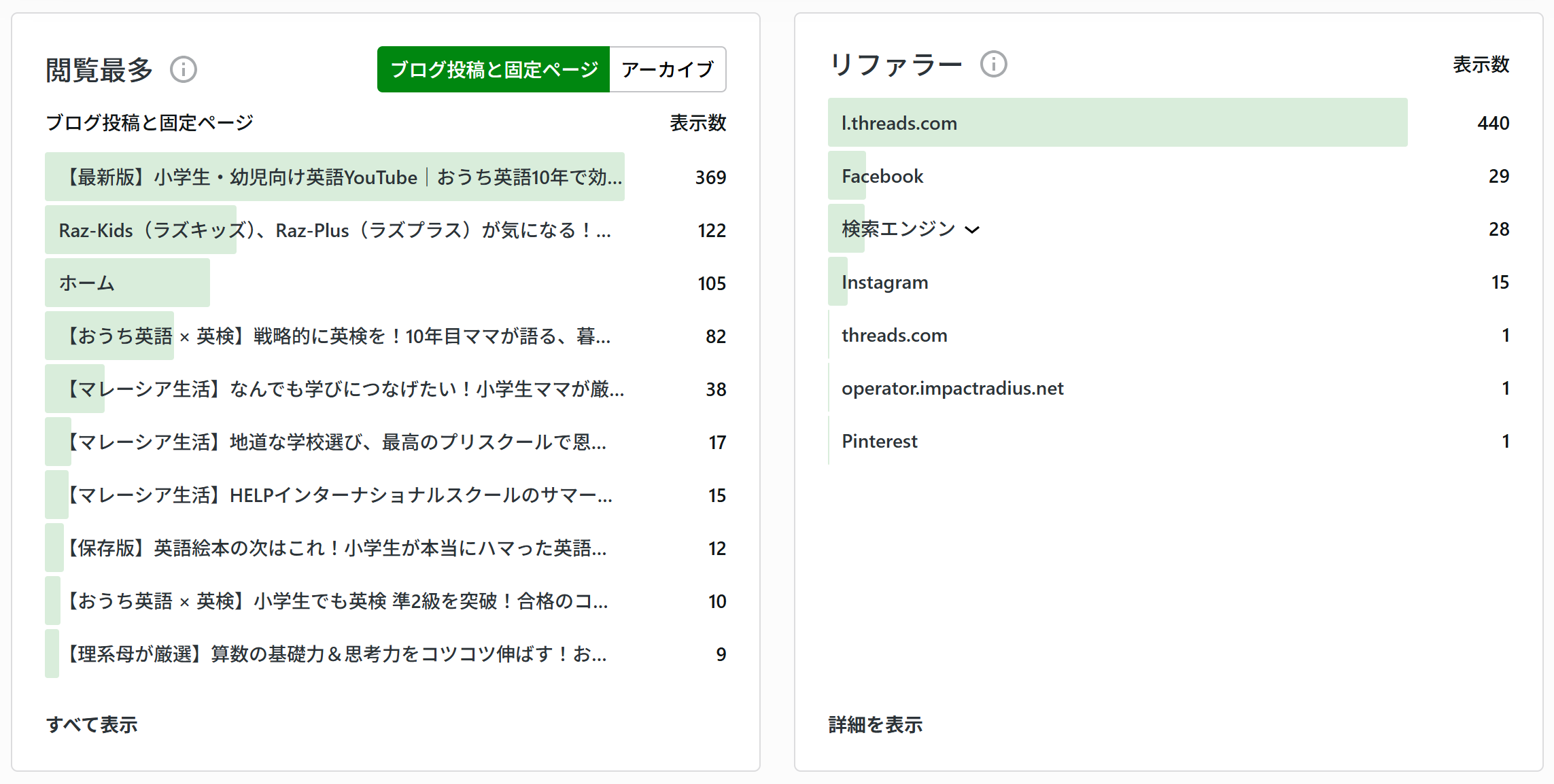Click Facebook referrer entry

[x=882, y=177]
